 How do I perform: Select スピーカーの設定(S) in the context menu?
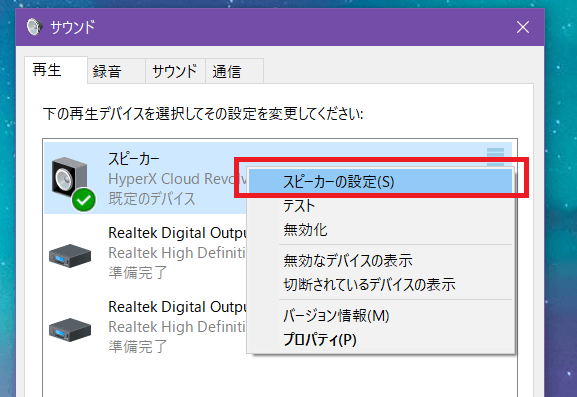click(380, 181)
